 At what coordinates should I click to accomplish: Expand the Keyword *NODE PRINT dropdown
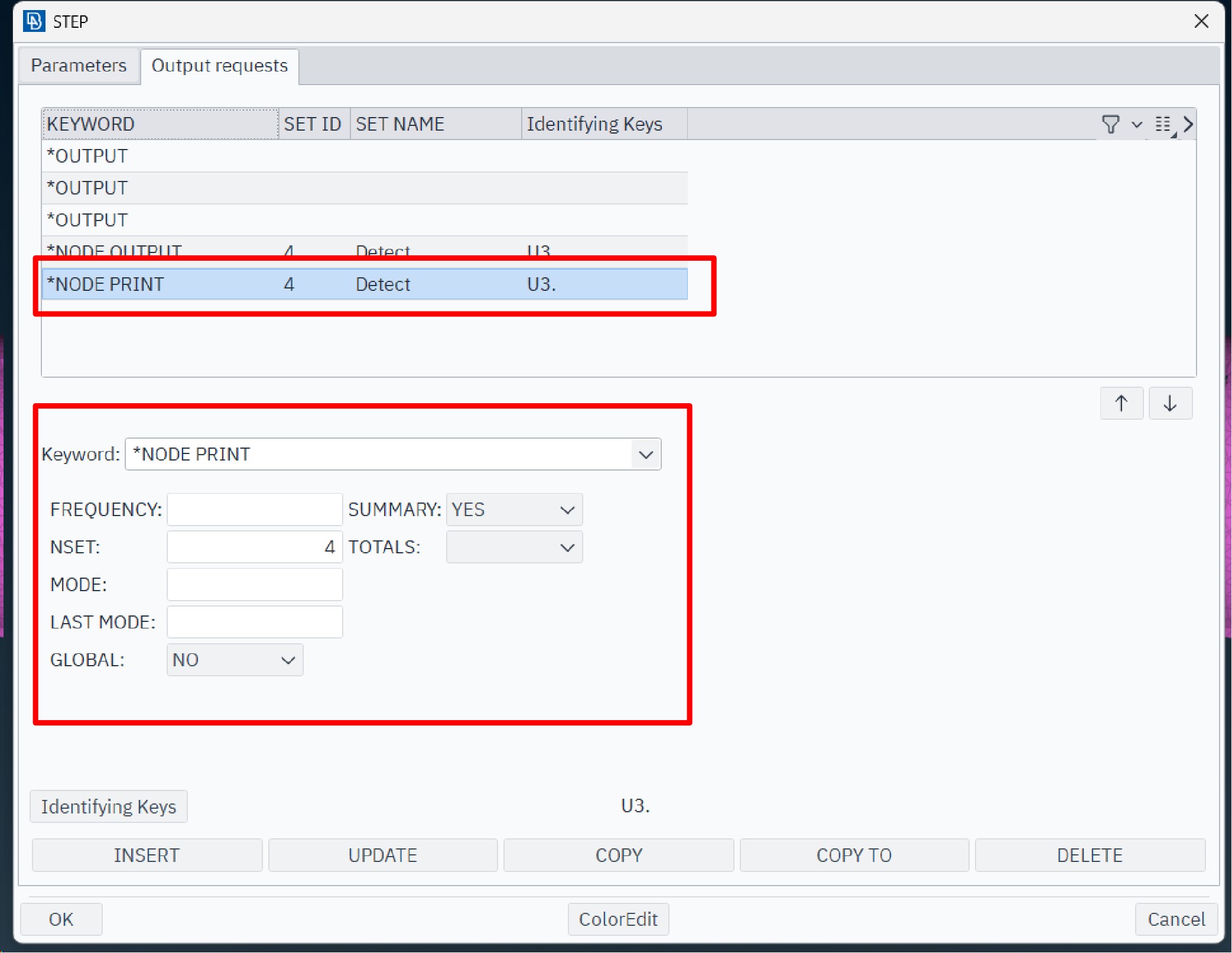[x=645, y=455]
